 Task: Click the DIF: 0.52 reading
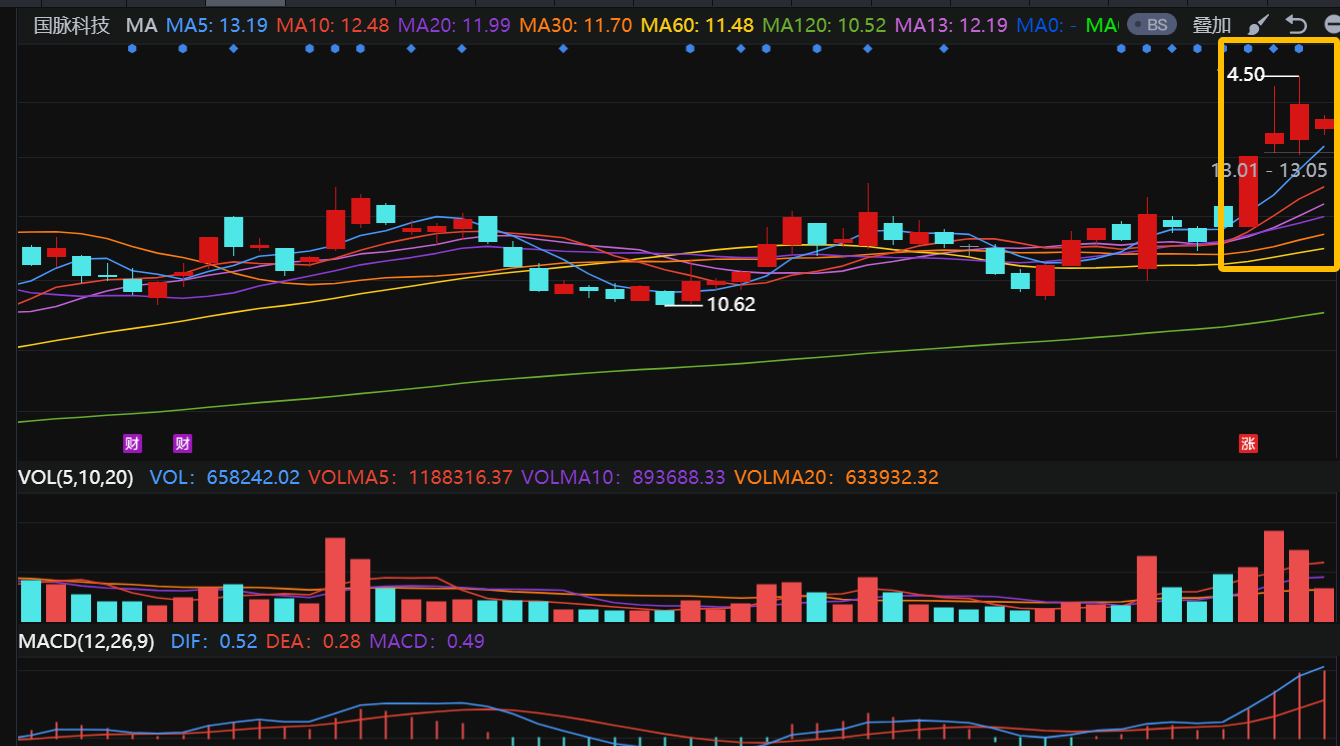214,641
